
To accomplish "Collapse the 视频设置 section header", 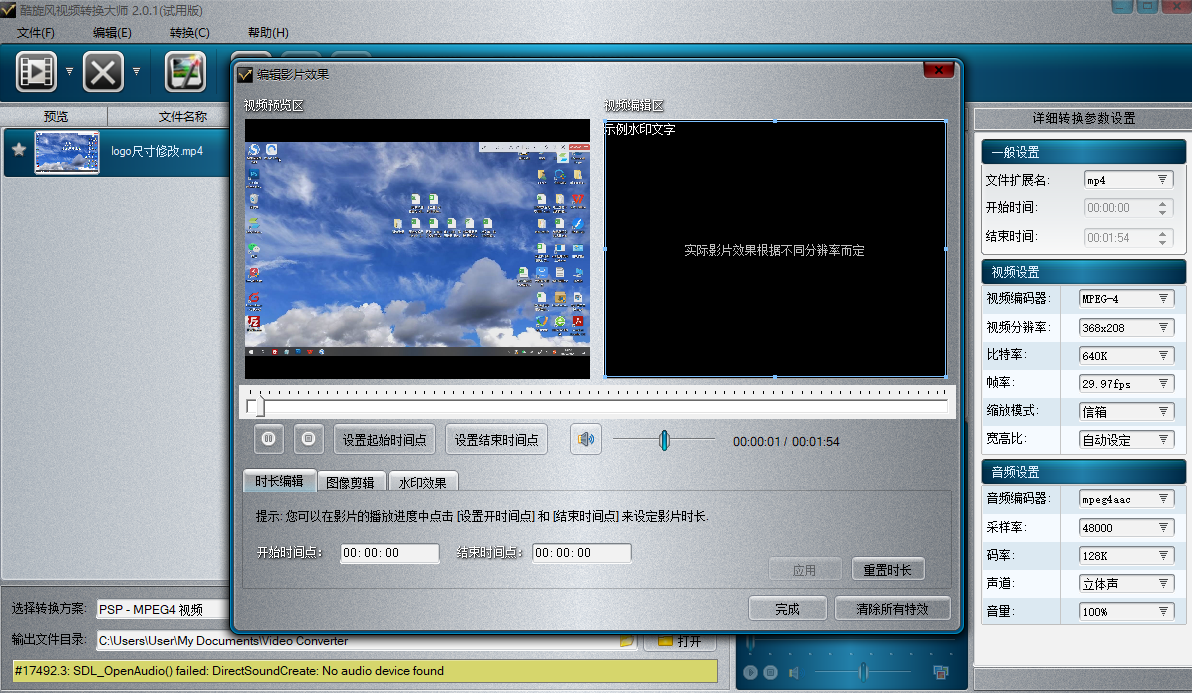I will [x=1083, y=272].
